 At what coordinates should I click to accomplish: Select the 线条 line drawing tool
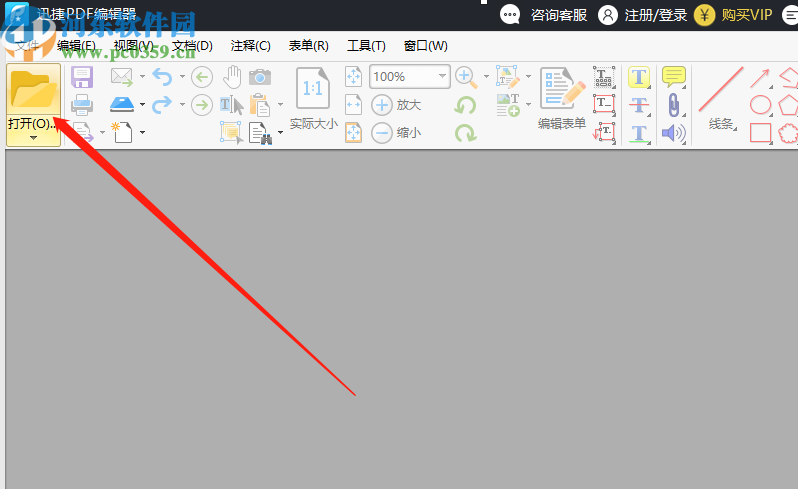pyautogui.click(x=721, y=99)
